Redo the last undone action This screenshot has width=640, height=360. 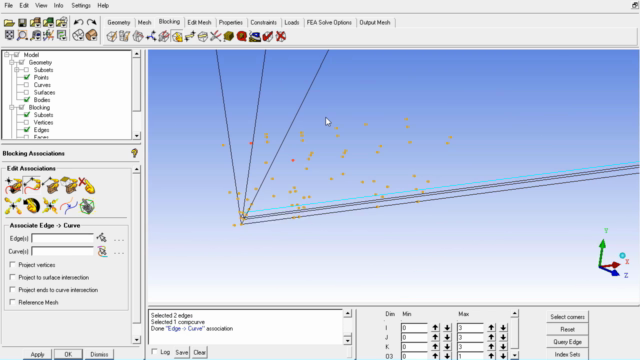[91, 22]
